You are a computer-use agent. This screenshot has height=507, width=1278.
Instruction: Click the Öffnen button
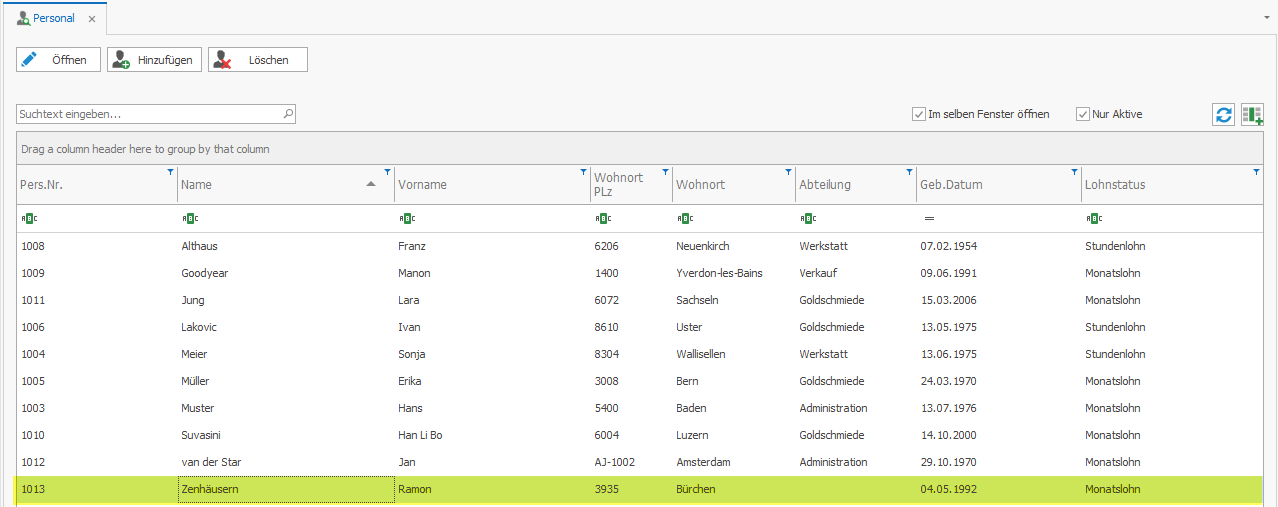pos(59,60)
